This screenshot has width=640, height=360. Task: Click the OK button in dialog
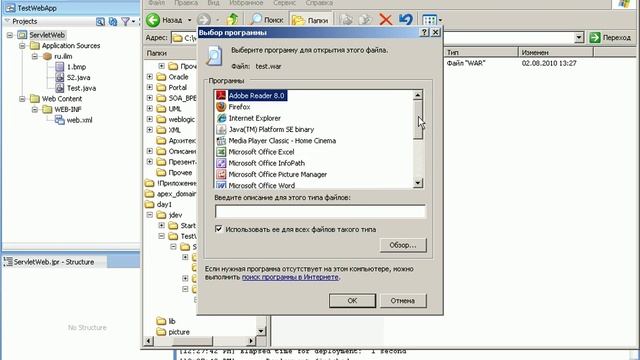tap(352, 301)
